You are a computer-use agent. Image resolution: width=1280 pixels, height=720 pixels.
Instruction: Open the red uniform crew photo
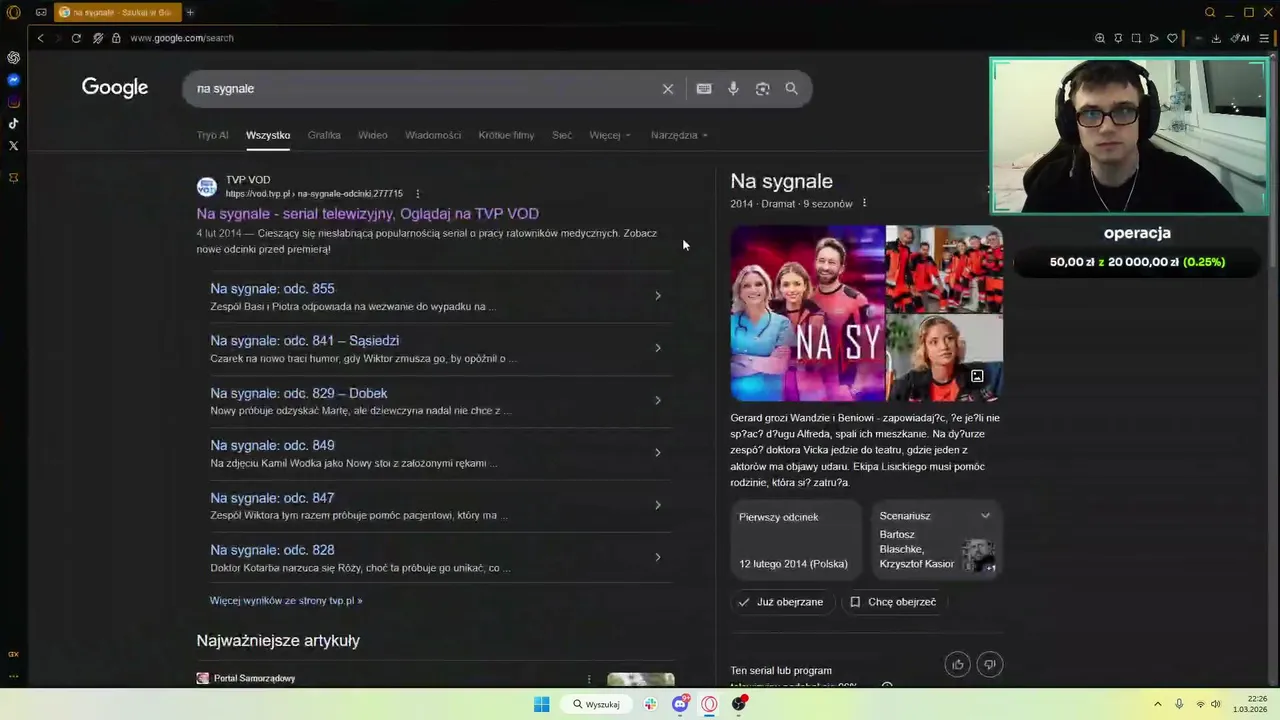pyautogui.click(x=944, y=269)
